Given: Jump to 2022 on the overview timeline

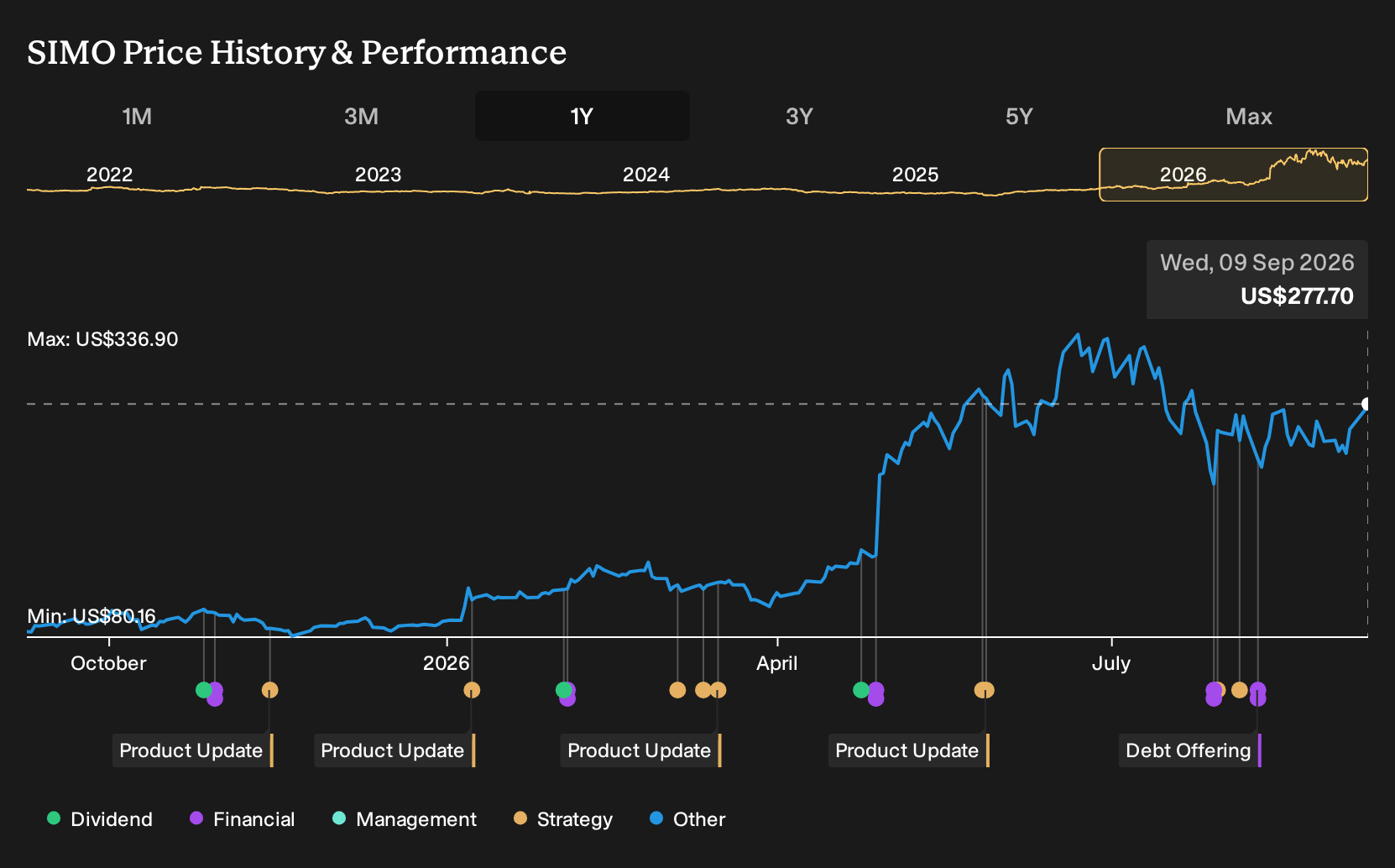Looking at the screenshot, I should pos(110,175).
